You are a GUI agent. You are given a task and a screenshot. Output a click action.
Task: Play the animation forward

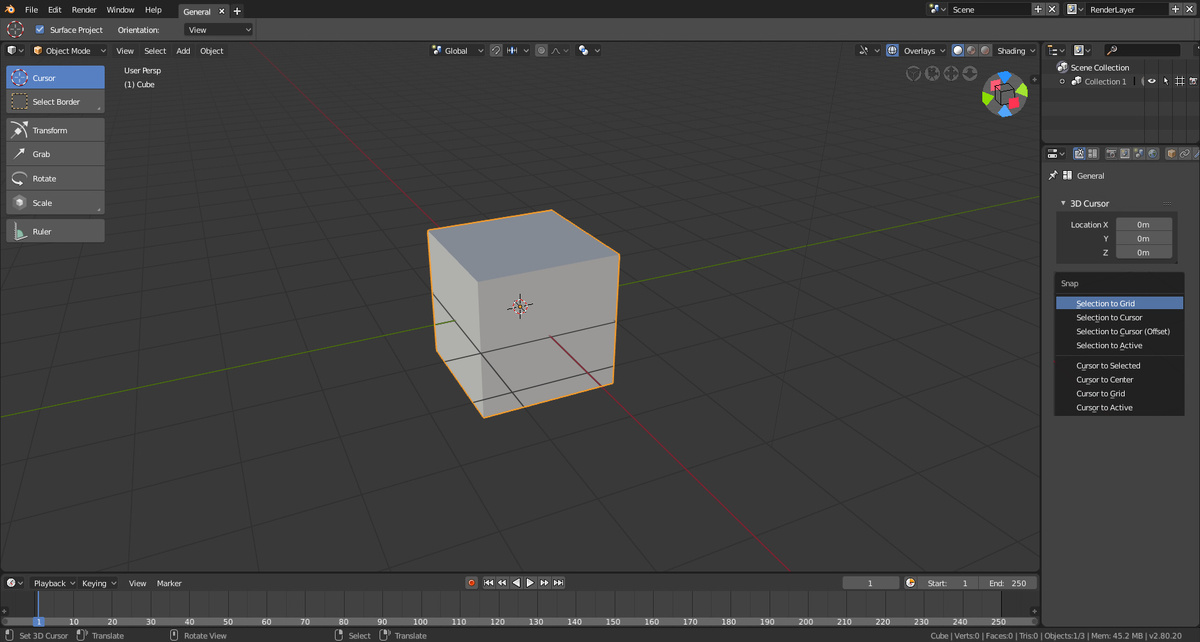pyautogui.click(x=530, y=583)
